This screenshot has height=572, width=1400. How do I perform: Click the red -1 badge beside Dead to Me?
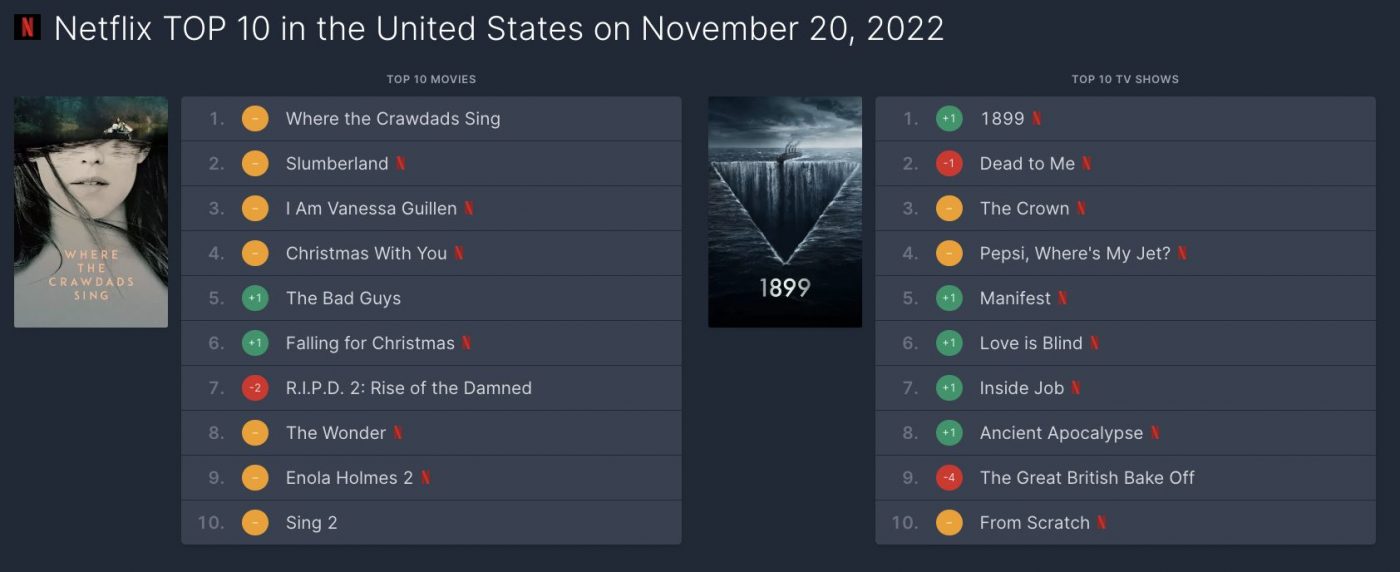click(x=949, y=164)
